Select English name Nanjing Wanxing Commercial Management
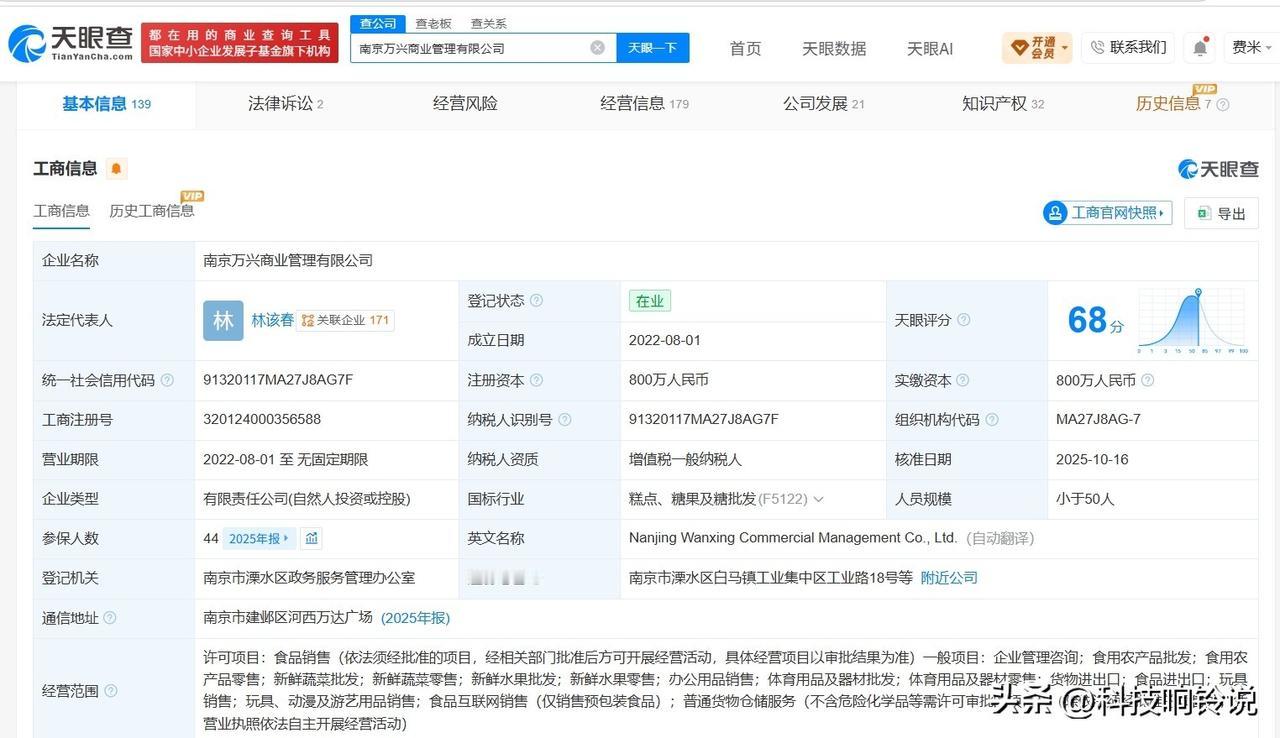The width and height of the screenshot is (1280, 738). [793, 538]
